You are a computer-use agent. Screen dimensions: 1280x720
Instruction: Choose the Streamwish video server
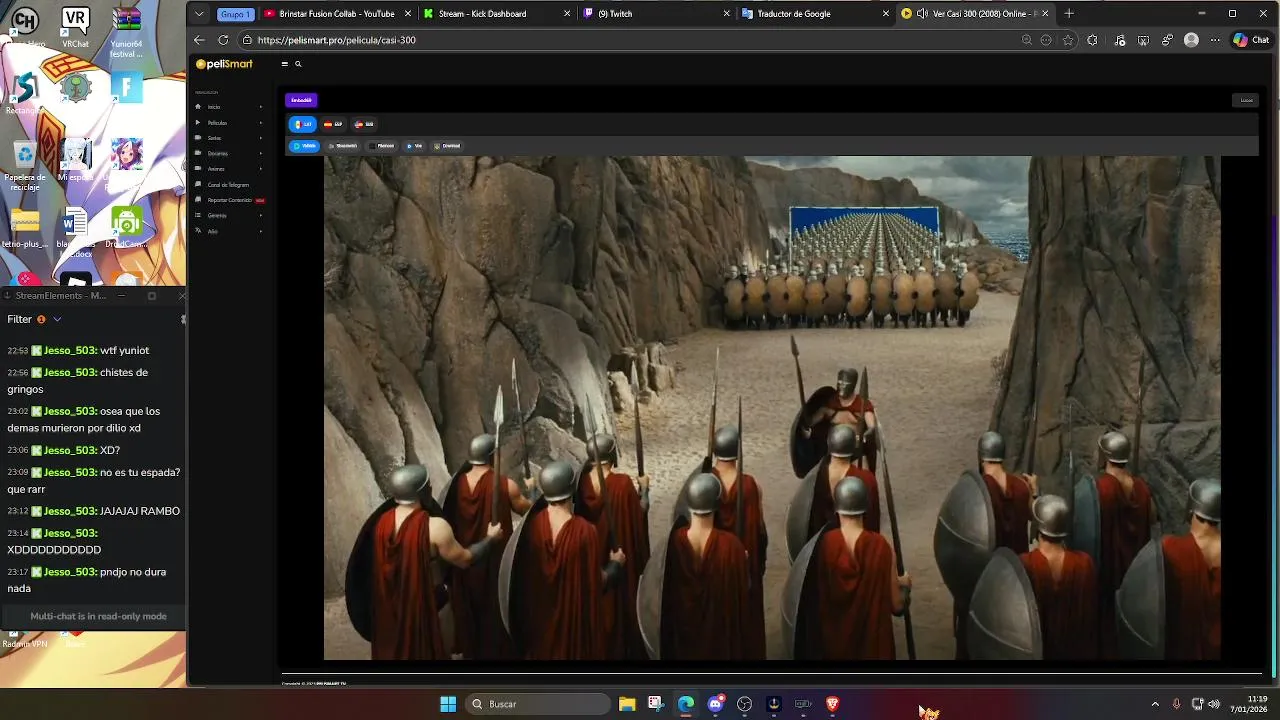point(343,146)
